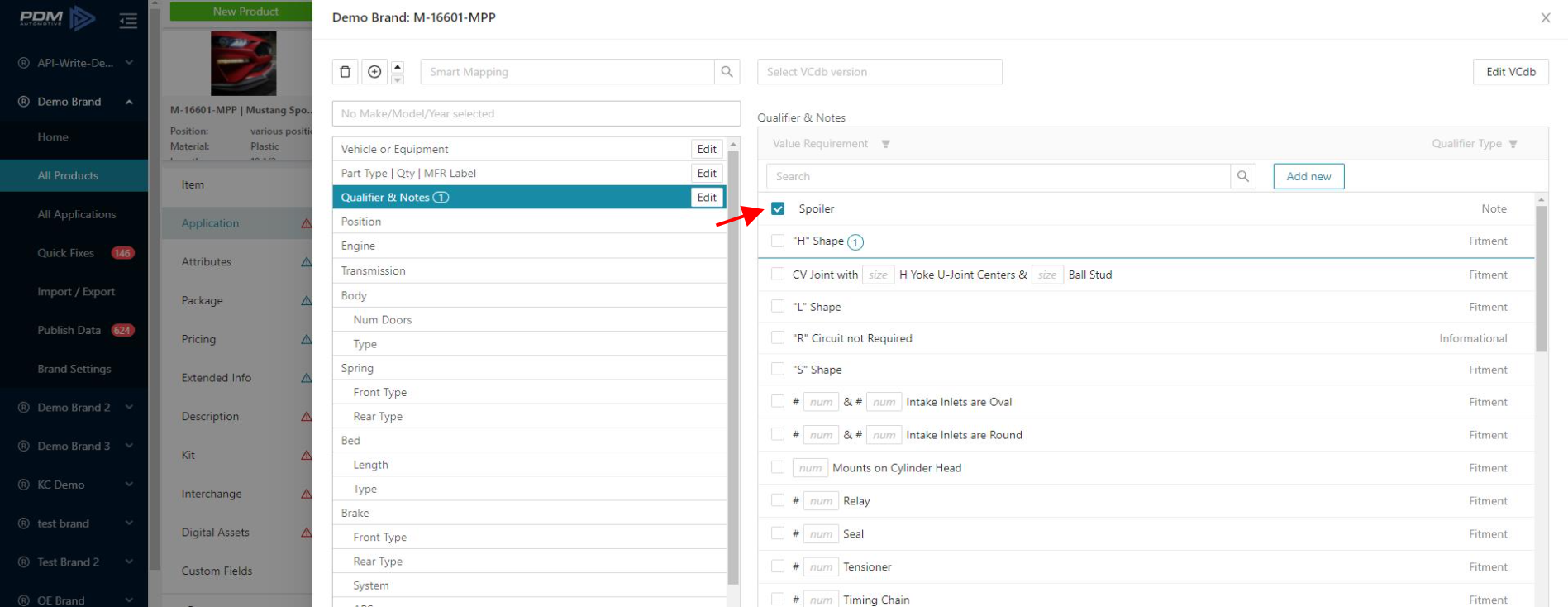Expand KC Demo sidebar section
The width and height of the screenshot is (1568, 607).
130,485
